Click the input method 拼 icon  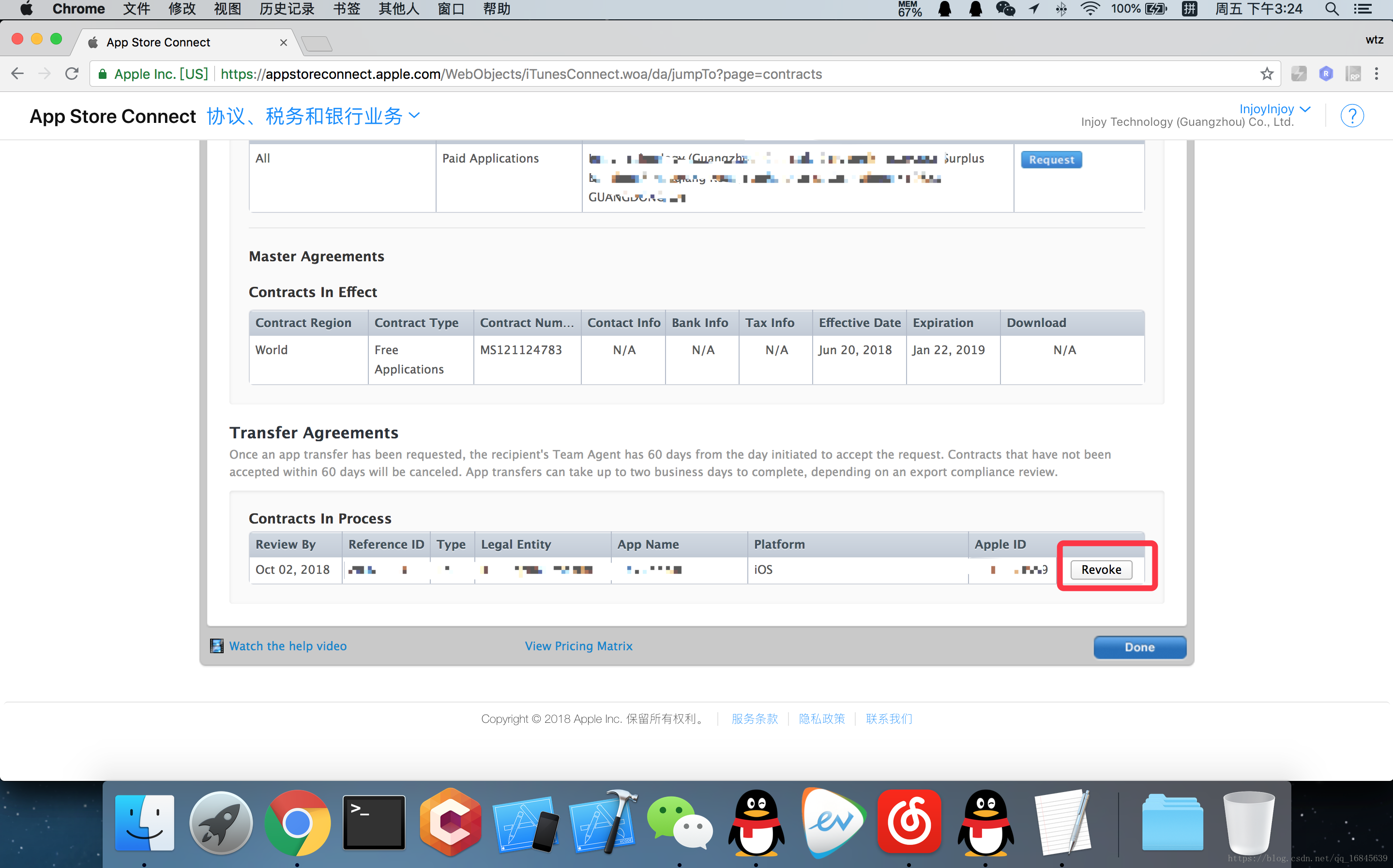coord(1189,9)
